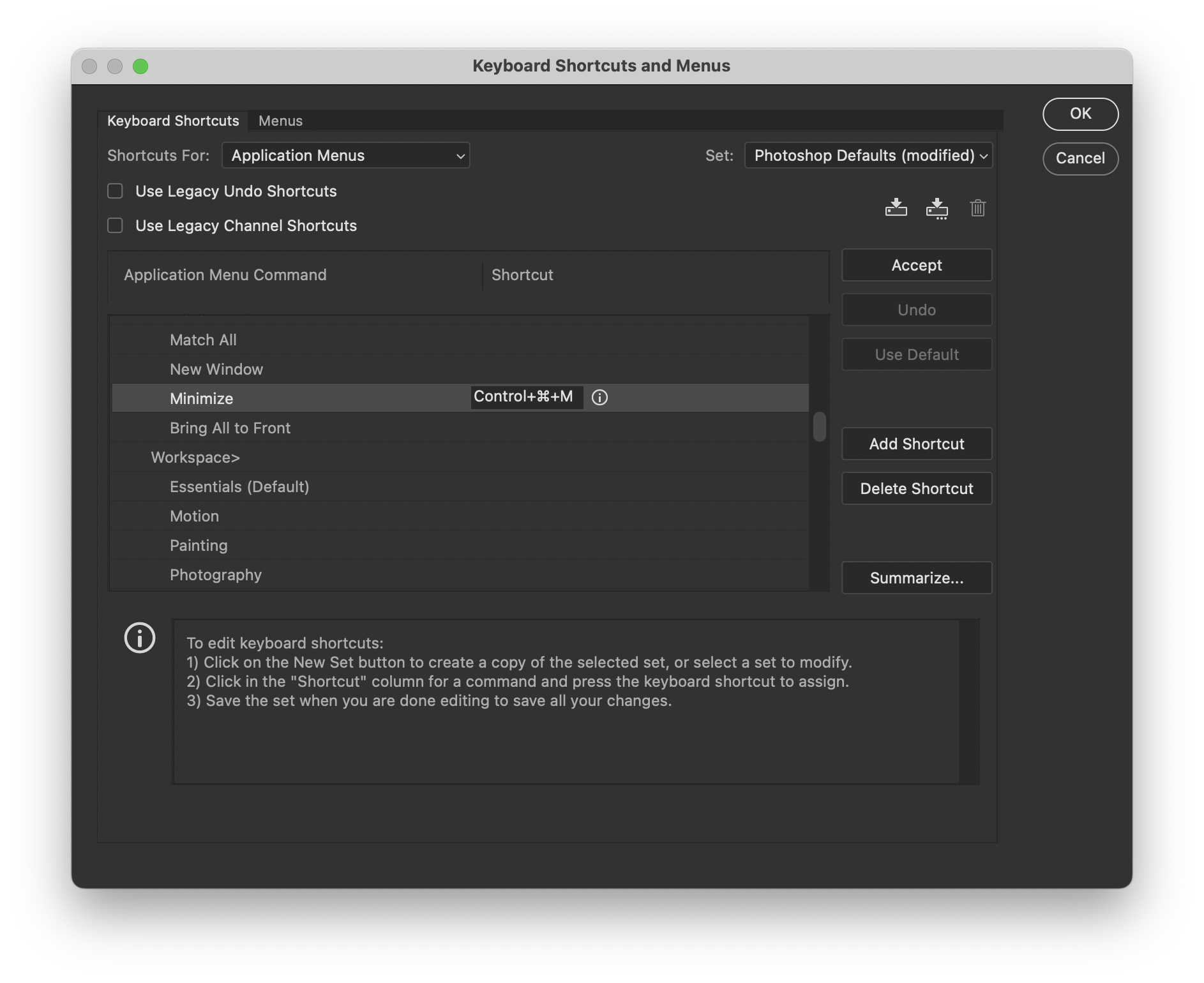Enable Use Legacy Channel Shortcuts checkbox
Image resolution: width=1204 pixels, height=983 pixels.
pos(115,225)
